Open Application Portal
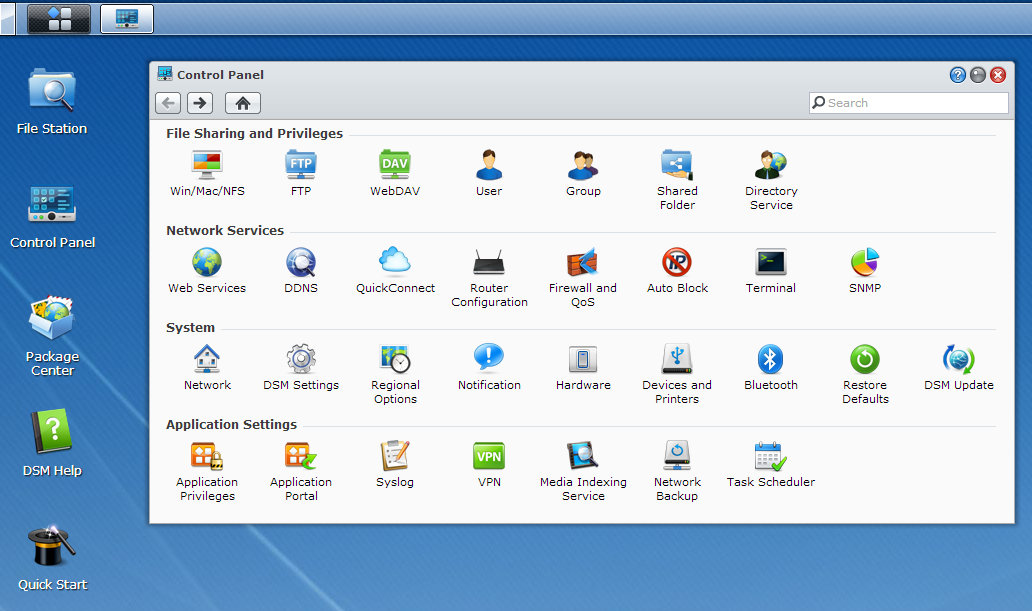 [x=301, y=471]
